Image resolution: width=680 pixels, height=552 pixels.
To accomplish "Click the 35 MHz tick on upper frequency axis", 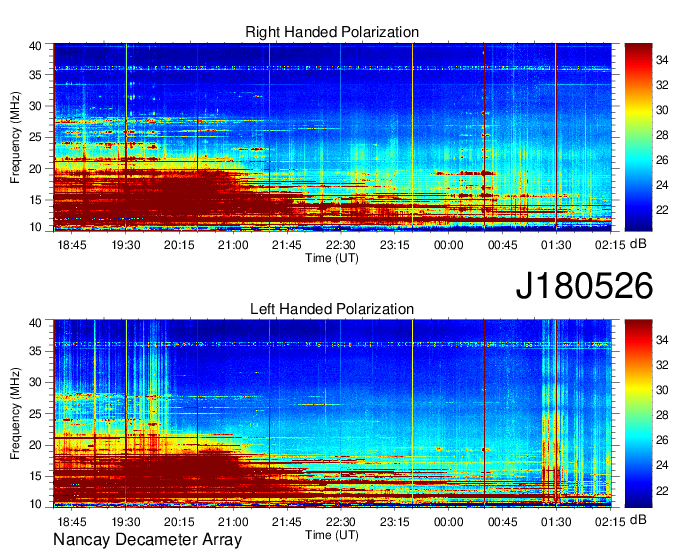I will pos(36,75).
